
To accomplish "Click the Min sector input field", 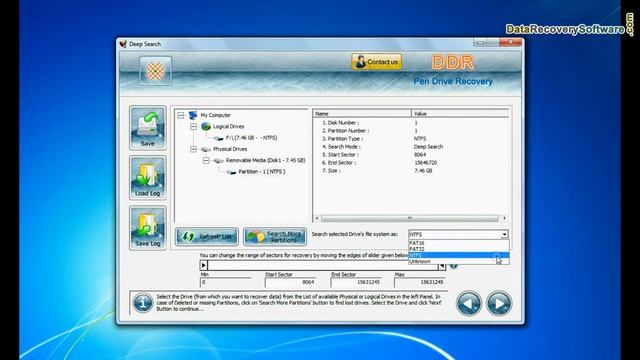I will pos(225,282).
